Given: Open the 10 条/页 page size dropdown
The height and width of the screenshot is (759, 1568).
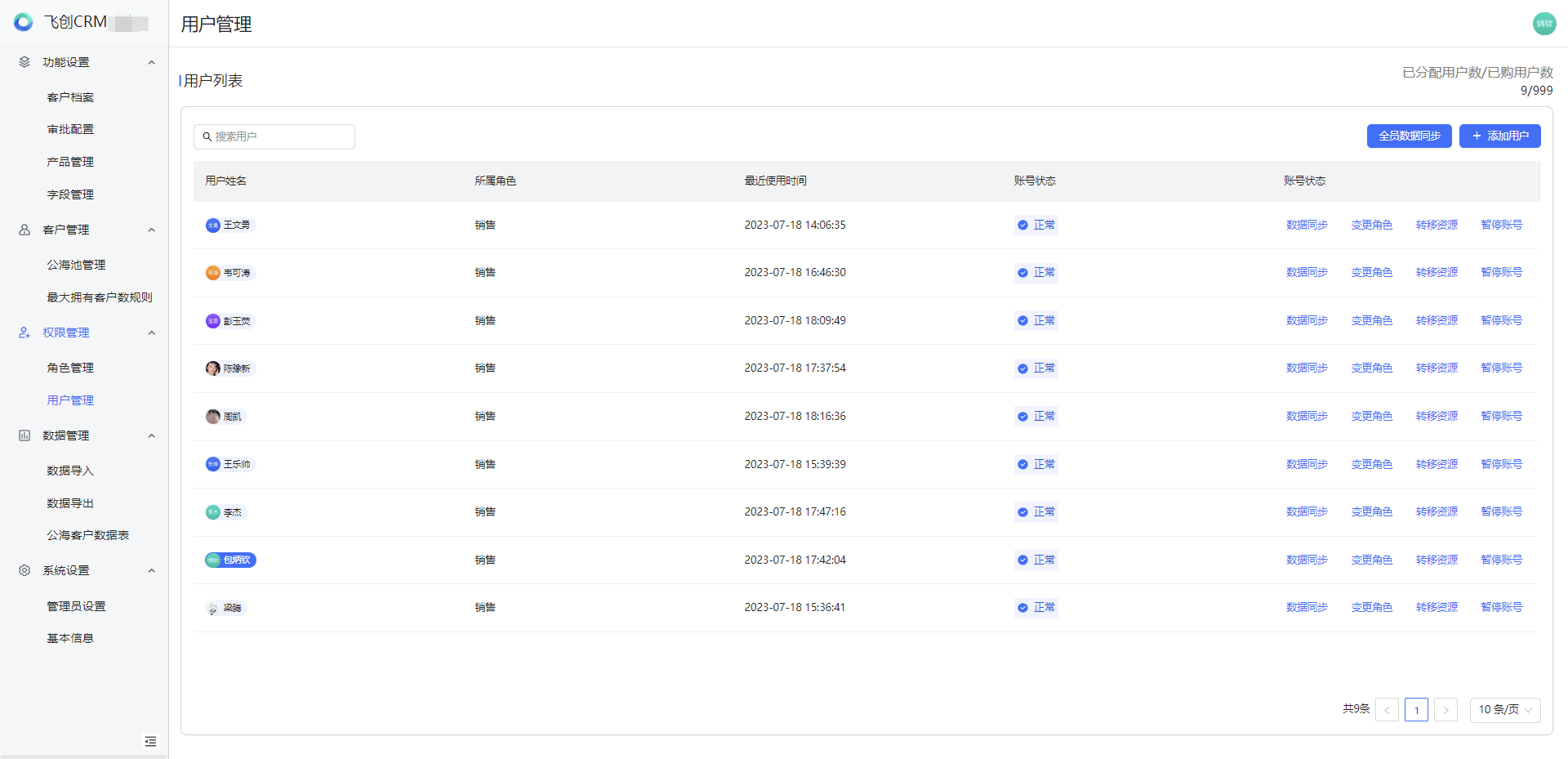Looking at the screenshot, I should [x=1504, y=709].
